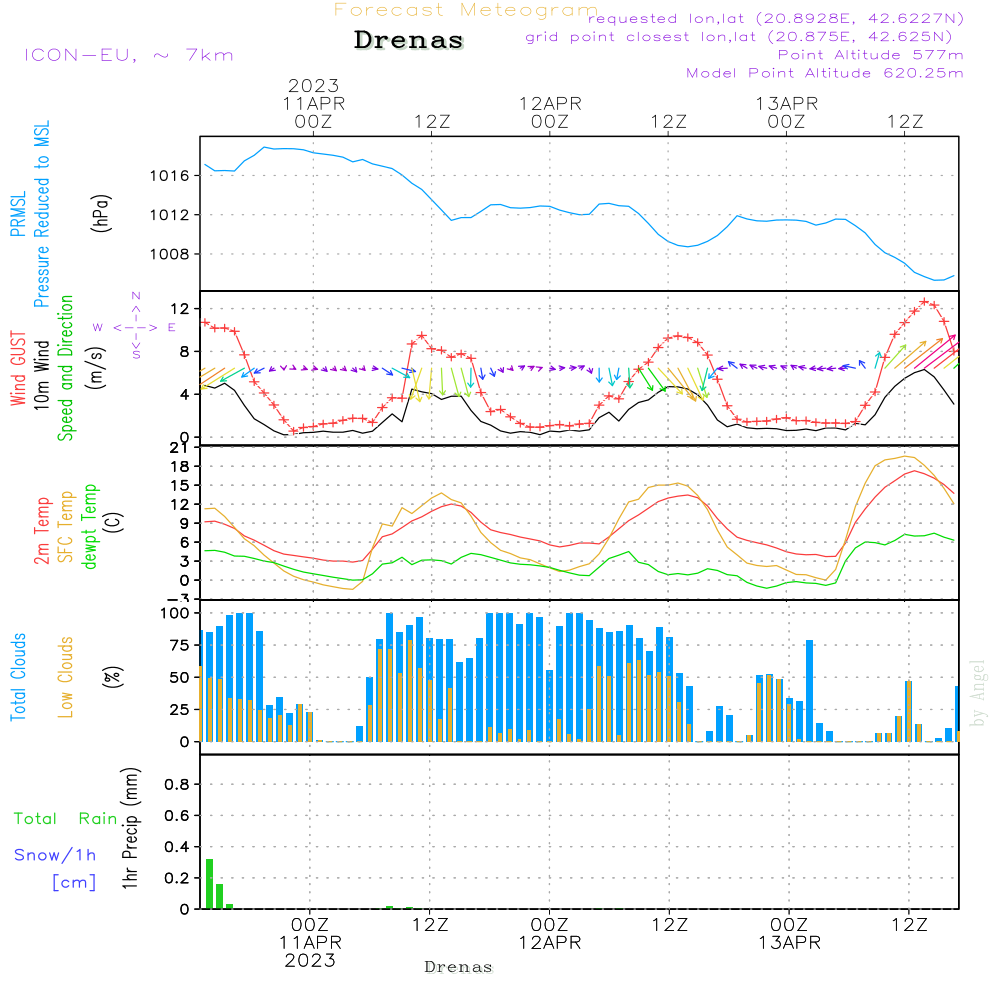Click the N-S-E-W wind compass rose
The width and height of the screenshot is (1000, 1000).
tap(135, 327)
